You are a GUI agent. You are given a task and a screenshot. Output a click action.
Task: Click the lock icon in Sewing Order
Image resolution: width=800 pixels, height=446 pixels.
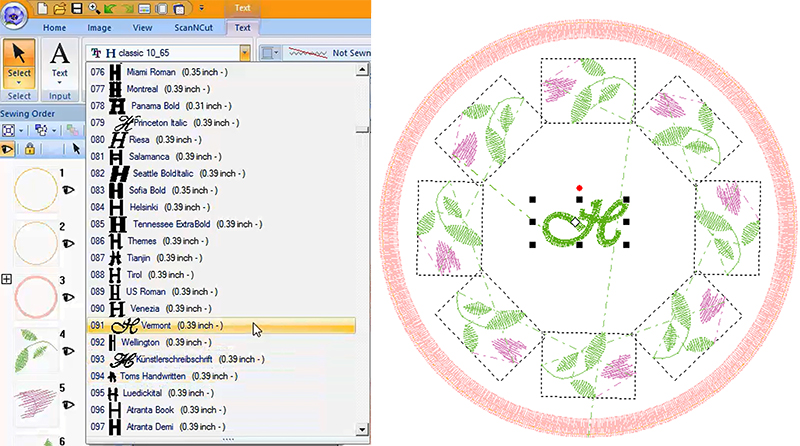(x=30, y=149)
